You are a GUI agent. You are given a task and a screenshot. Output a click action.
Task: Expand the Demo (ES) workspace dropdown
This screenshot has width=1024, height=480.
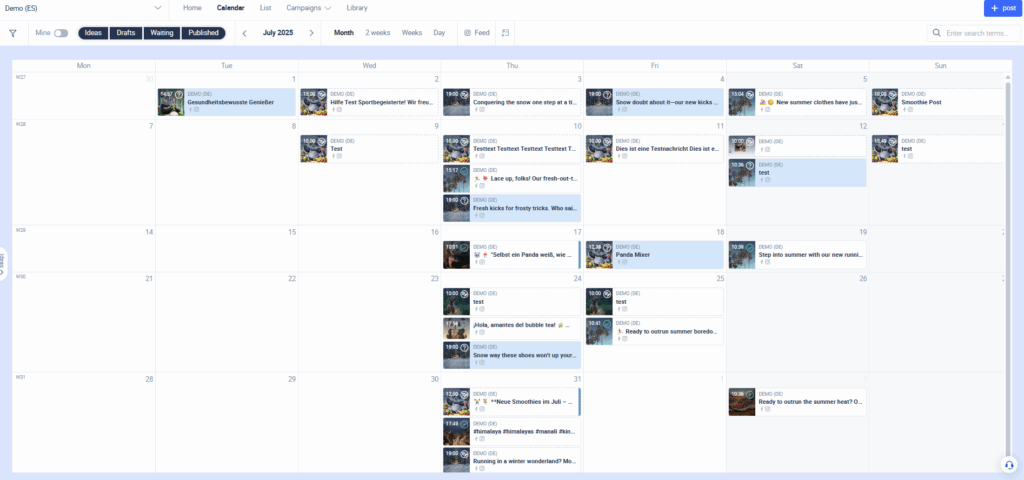click(x=157, y=8)
